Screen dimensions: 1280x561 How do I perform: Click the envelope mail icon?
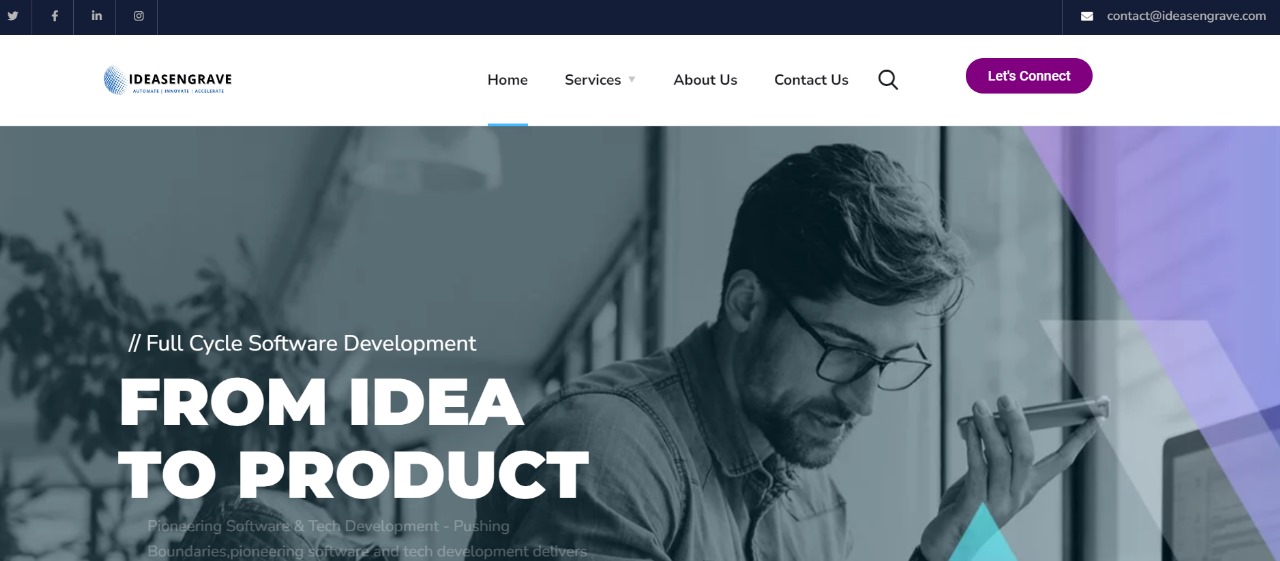1087,16
